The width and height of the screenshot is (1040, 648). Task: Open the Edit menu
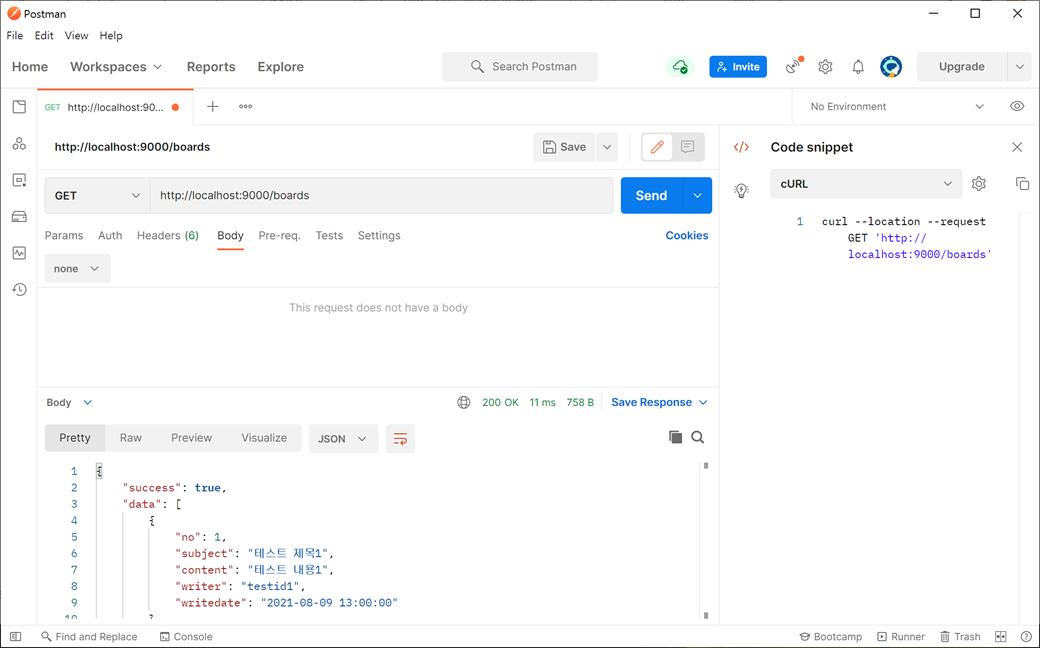44,36
